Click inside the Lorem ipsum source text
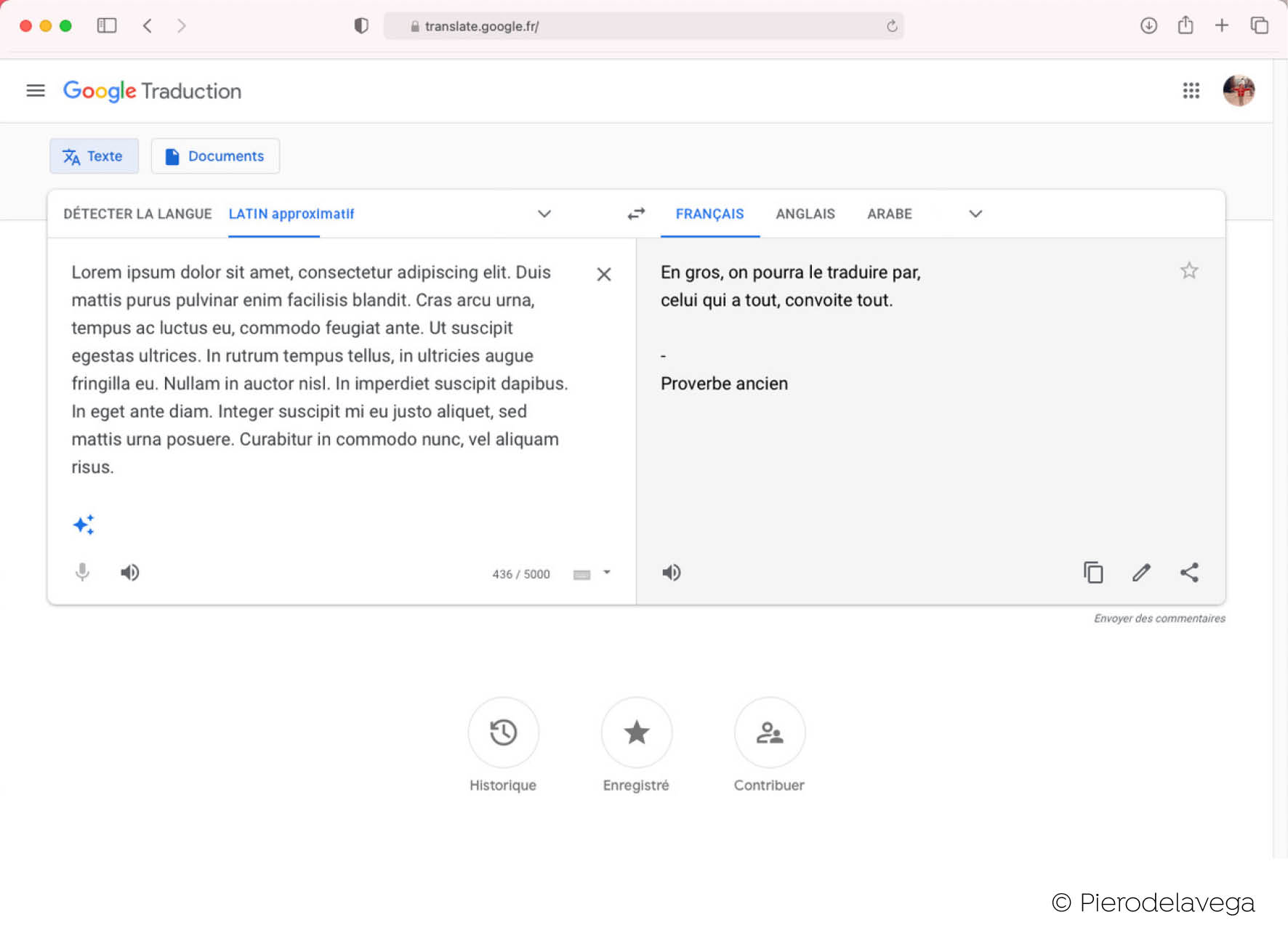This screenshot has height=944, width=1288. click(x=320, y=369)
